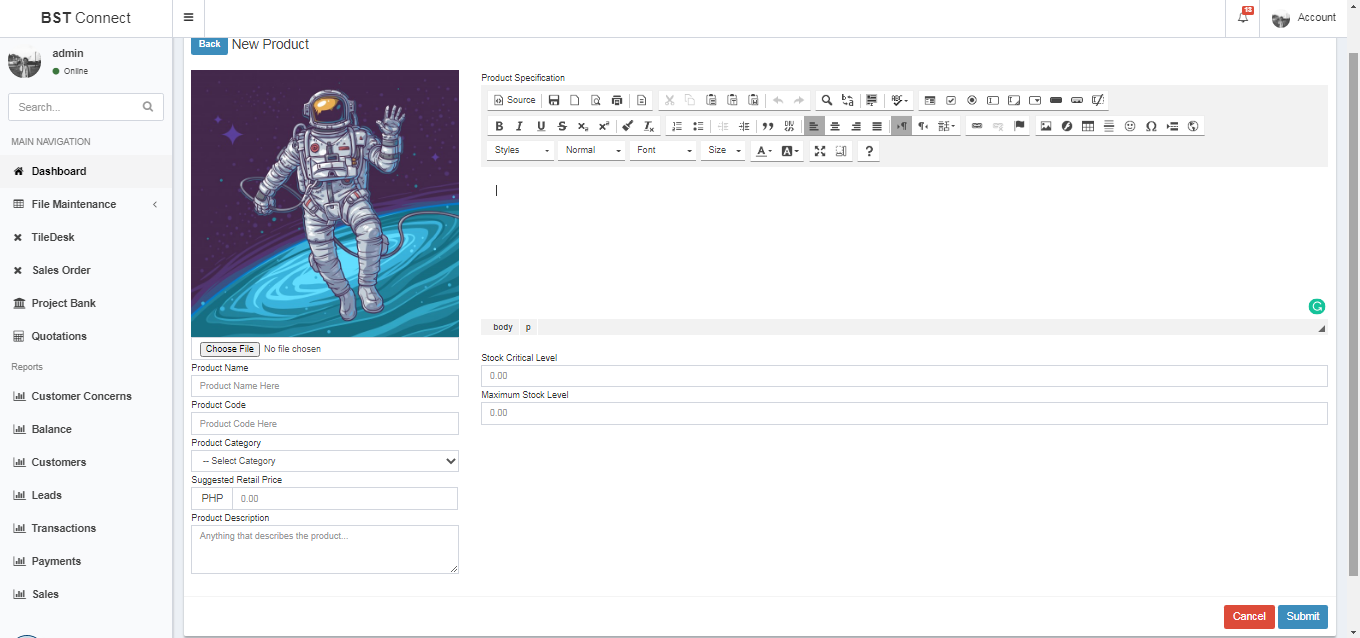This screenshot has height=638, width=1360.
Task: Insert a table using the editor toolbar
Action: tap(1088, 126)
